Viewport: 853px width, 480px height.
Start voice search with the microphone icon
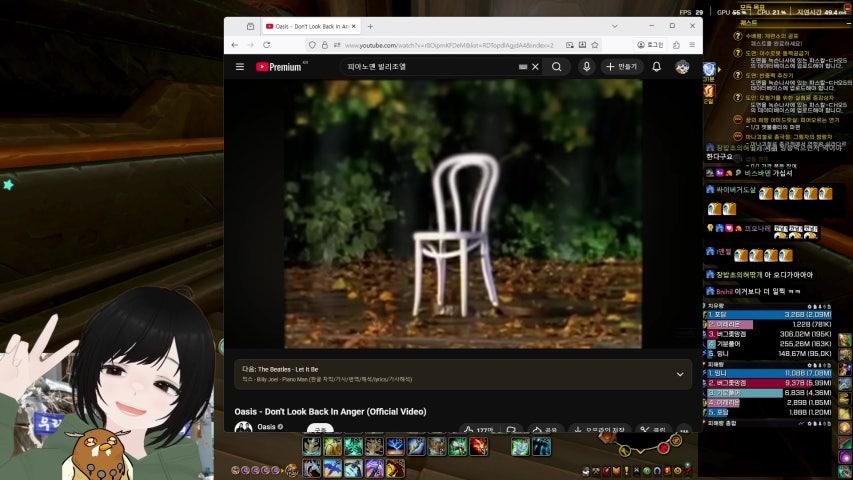click(x=586, y=67)
